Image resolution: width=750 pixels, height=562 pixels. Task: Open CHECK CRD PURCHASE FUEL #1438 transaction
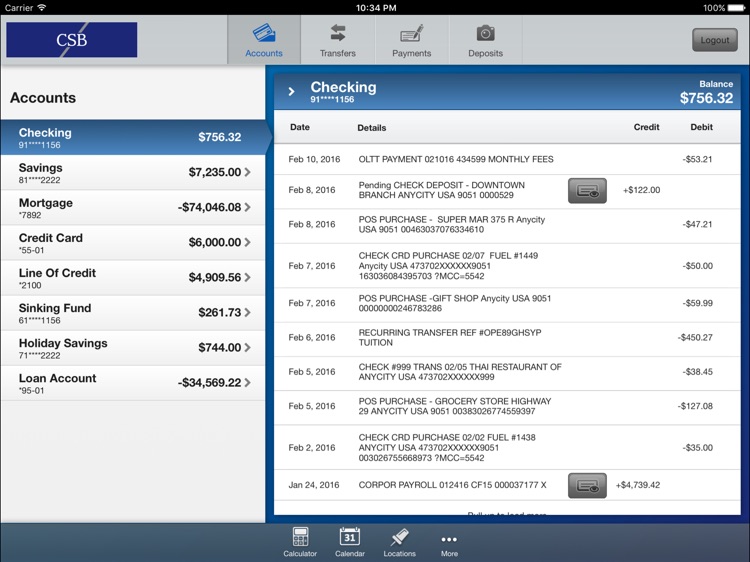pos(507,448)
